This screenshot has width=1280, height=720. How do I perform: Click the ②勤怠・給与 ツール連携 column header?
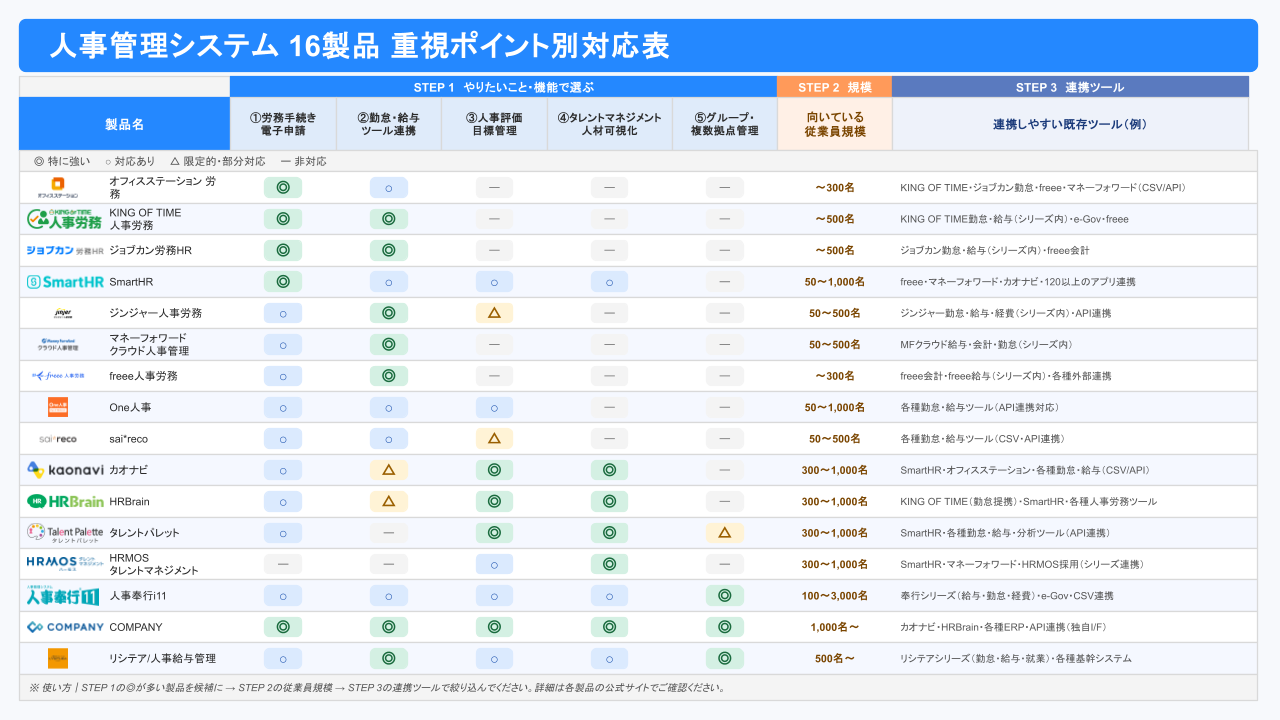[388, 124]
